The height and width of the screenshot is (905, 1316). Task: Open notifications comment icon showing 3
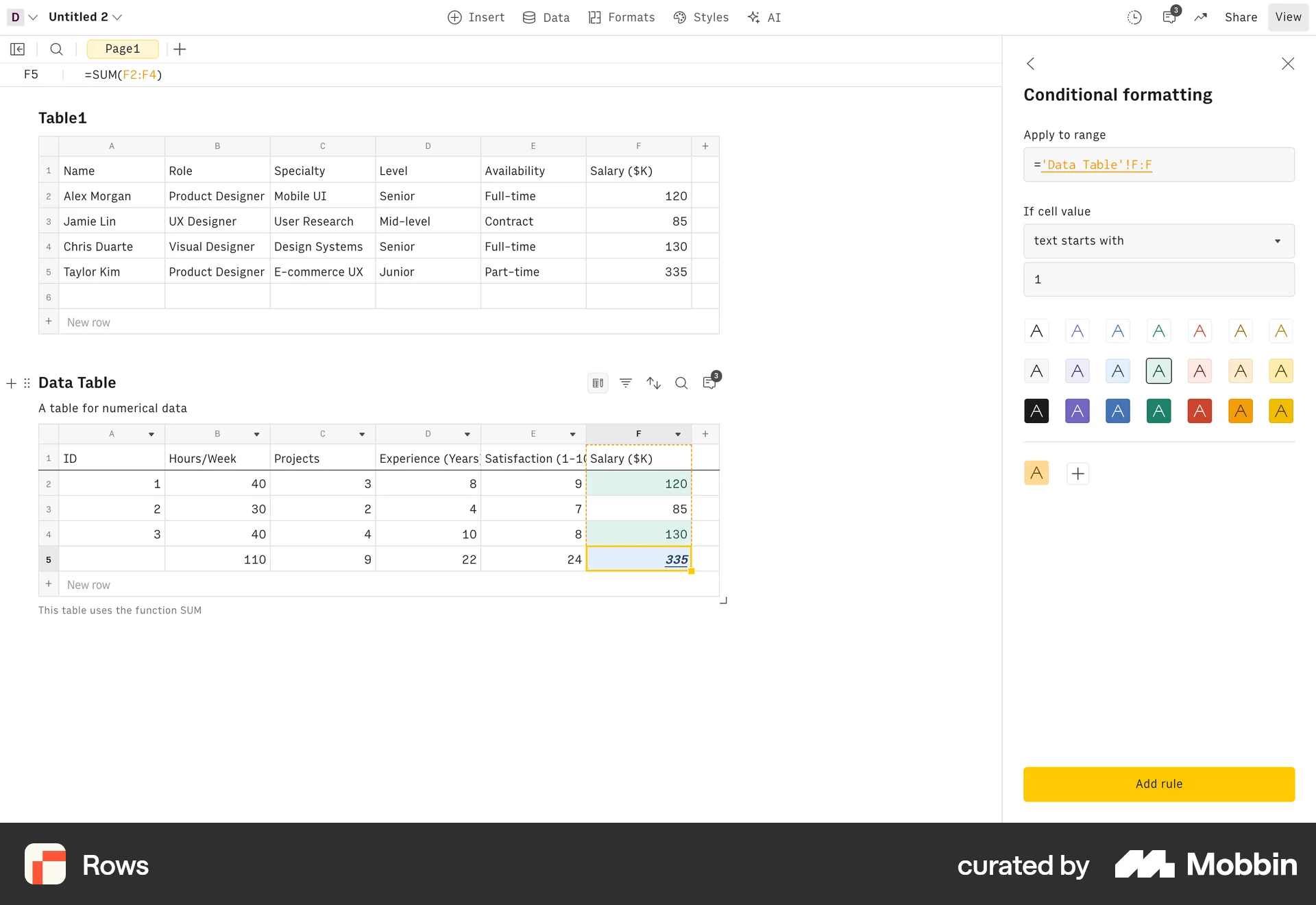coord(1170,17)
